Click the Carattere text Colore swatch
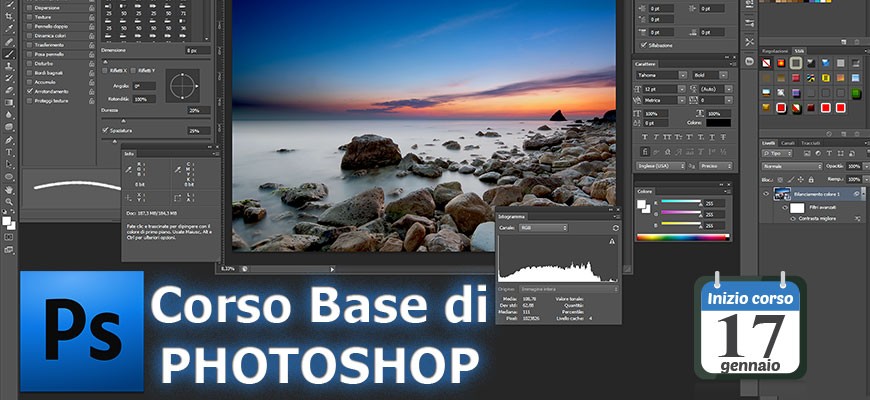The image size is (870, 400). tap(718, 123)
